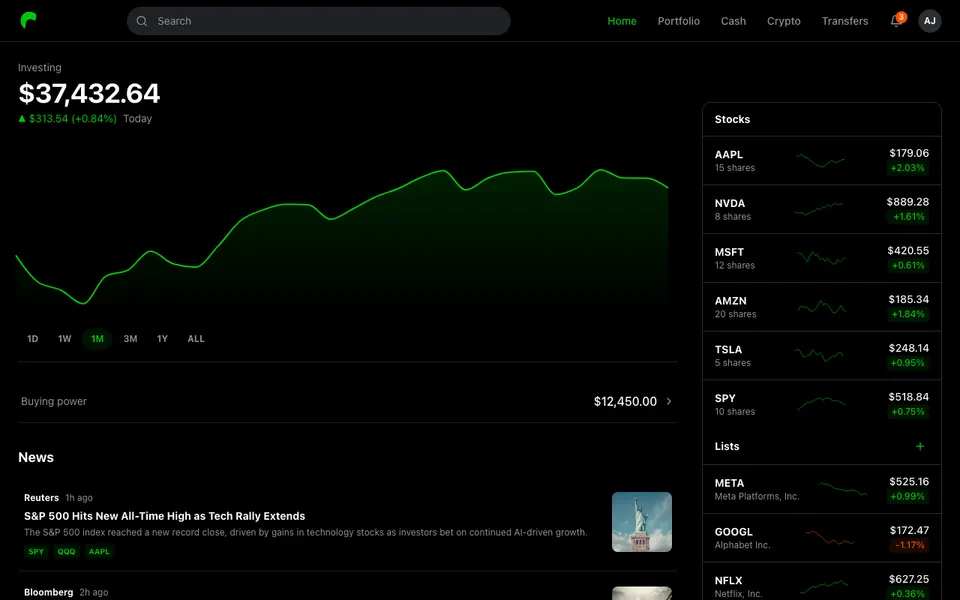Click AAPL +2.03% change badge

click(x=907, y=168)
